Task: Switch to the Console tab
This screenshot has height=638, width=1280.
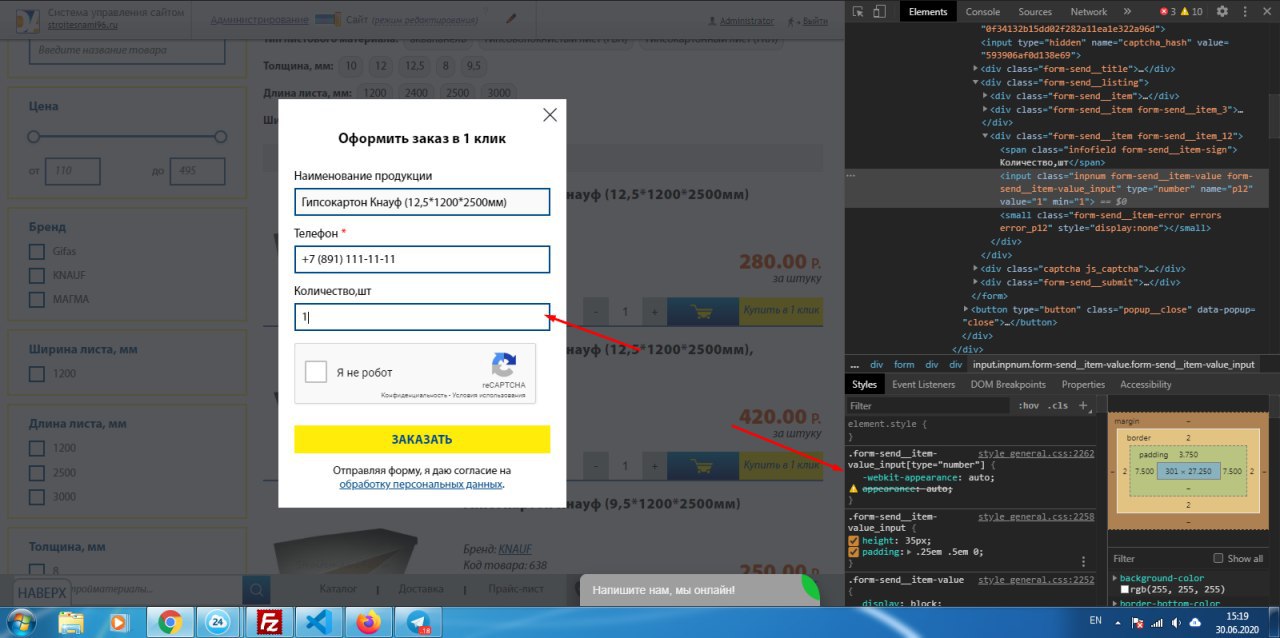Action: [x=982, y=12]
